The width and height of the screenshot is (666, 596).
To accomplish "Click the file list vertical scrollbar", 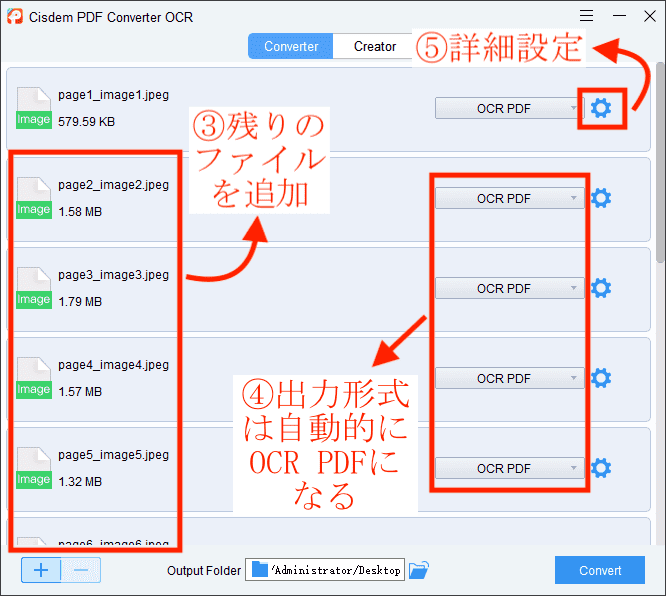I will [x=660, y=164].
